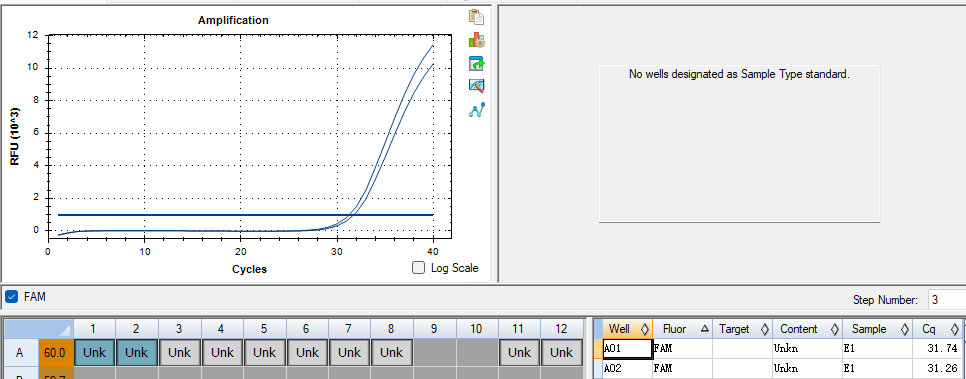Select plate column 1 header
The image size is (966, 379).
pos(94,329)
